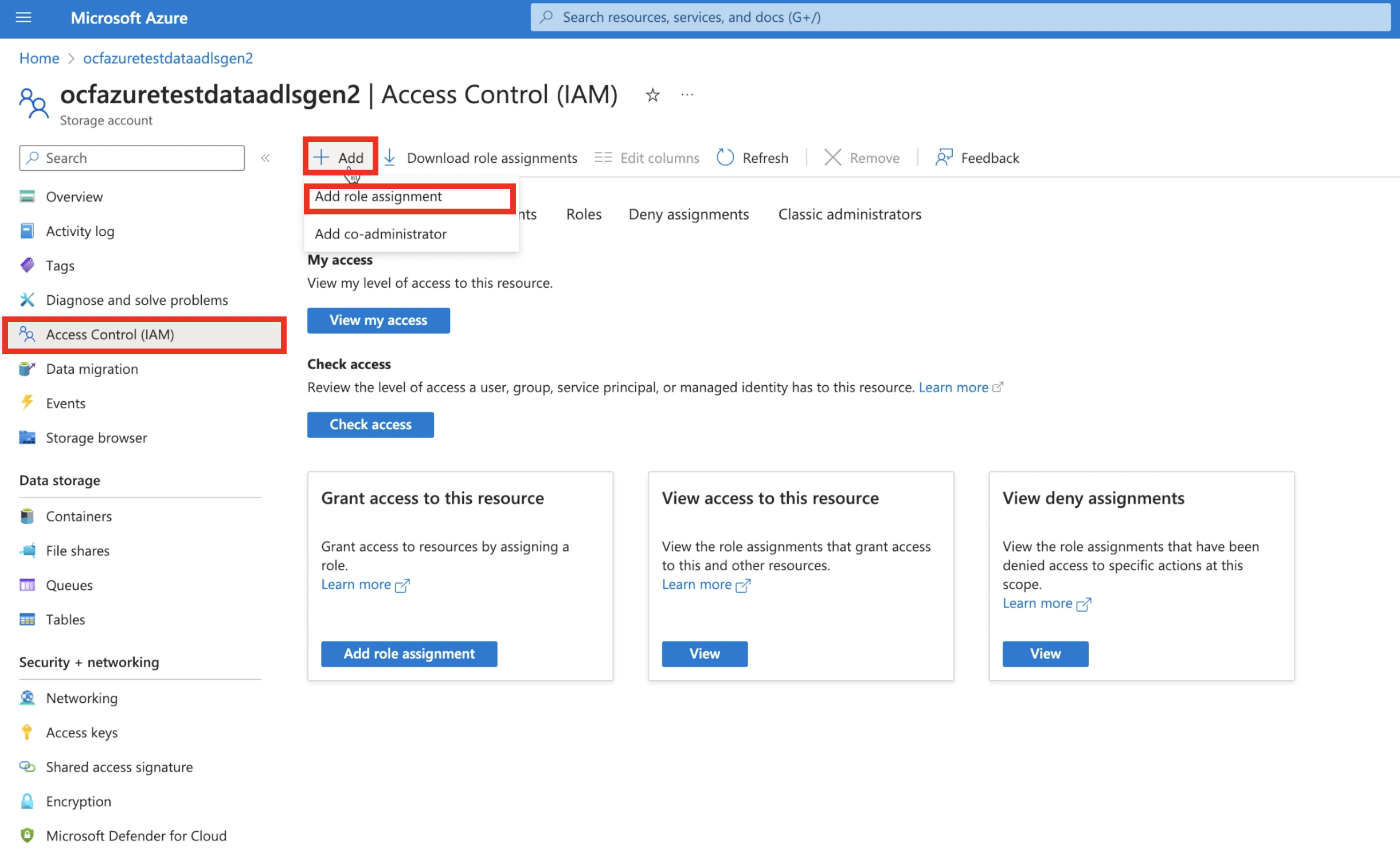1400x861 pixels.
Task: Collapse the sidebar with the double chevron
Action: click(x=265, y=158)
